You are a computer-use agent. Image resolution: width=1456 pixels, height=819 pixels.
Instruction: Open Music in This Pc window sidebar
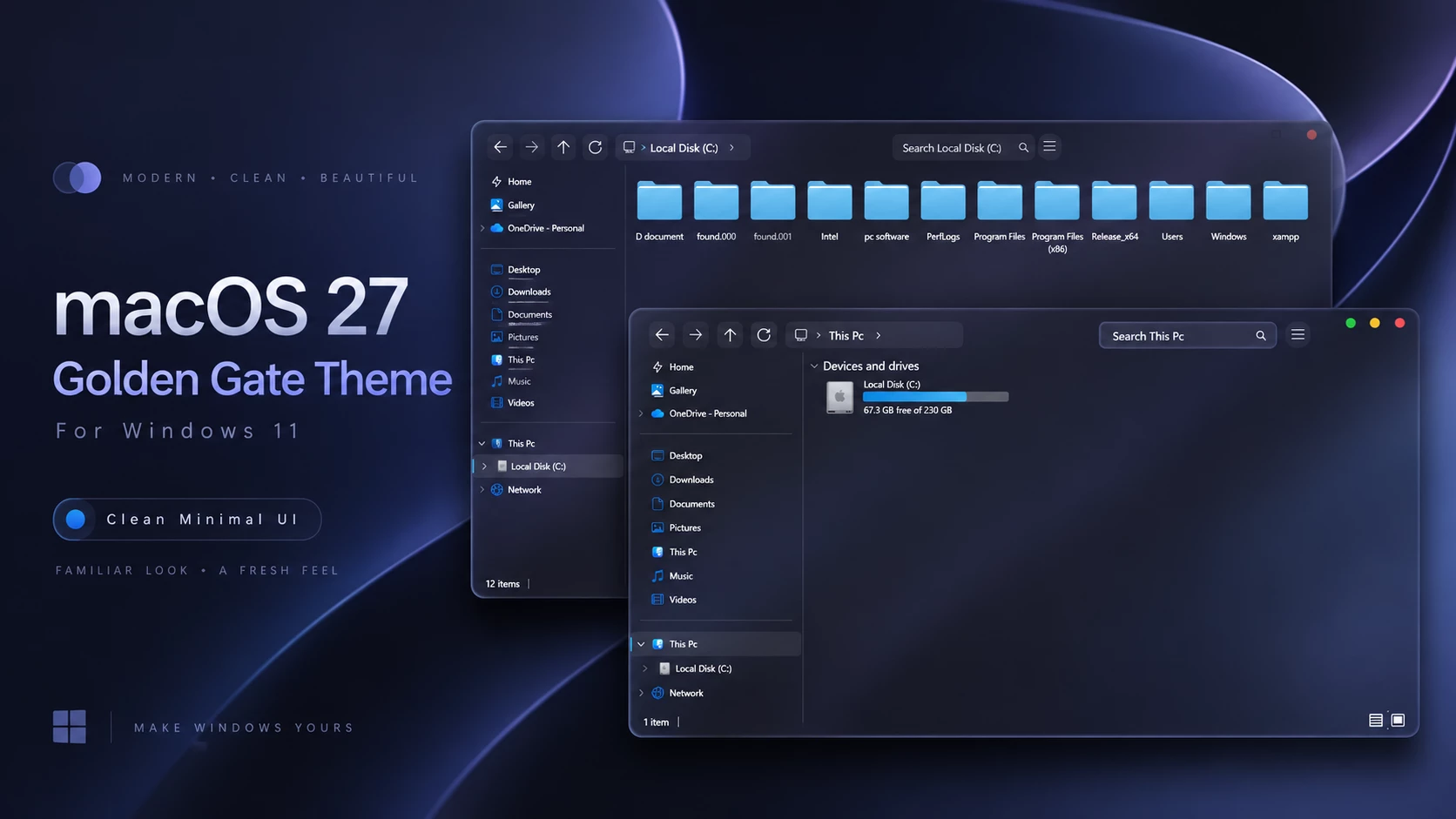tap(672, 576)
